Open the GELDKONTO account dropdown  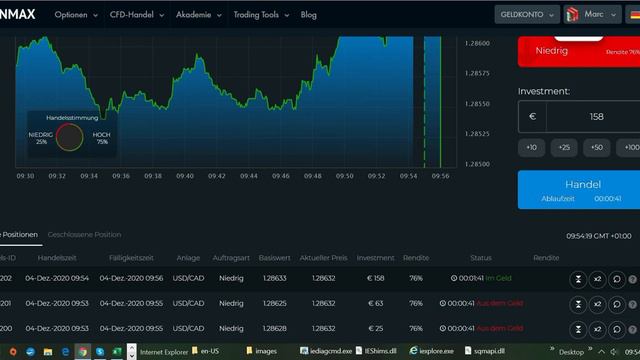(527, 15)
